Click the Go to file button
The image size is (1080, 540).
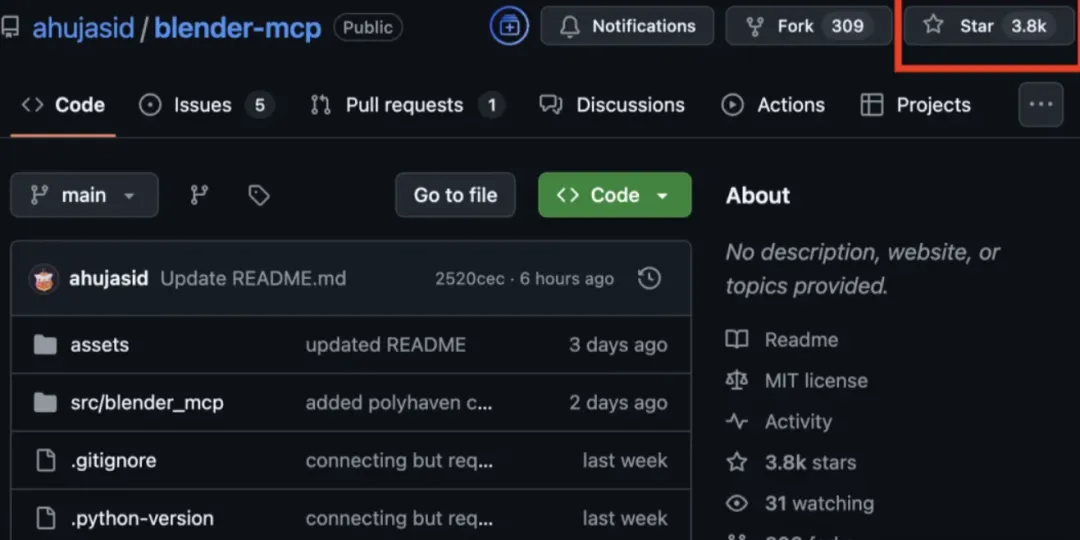click(x=455, y=196)
